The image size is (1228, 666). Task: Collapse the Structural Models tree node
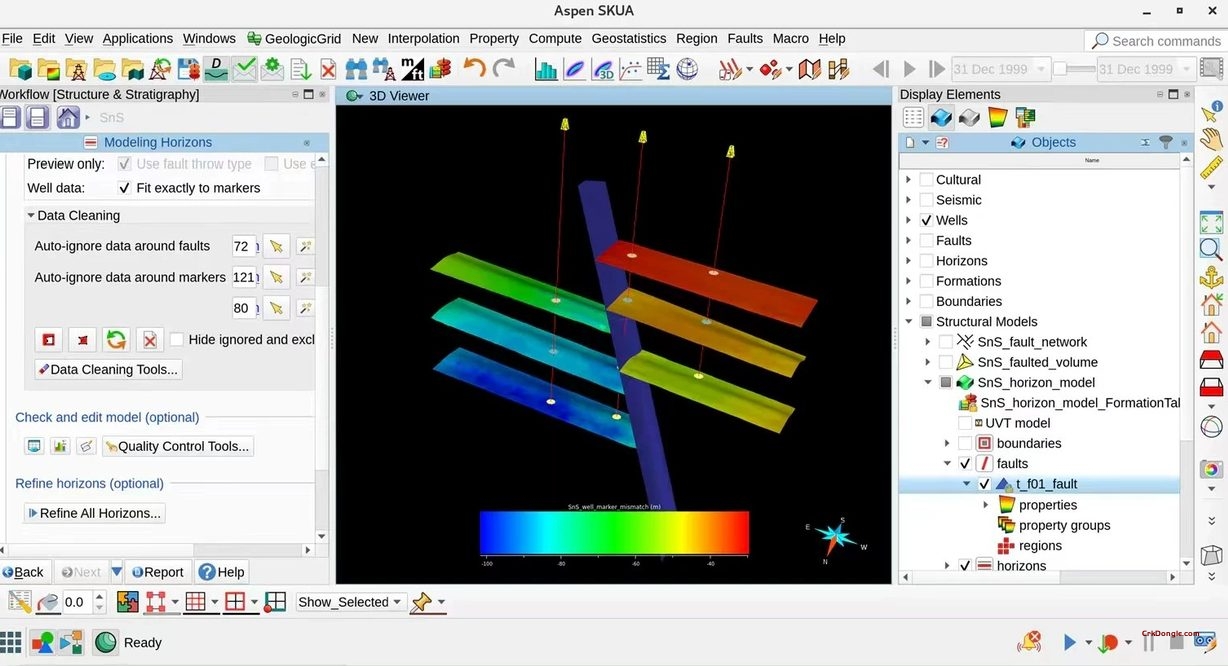908,322
